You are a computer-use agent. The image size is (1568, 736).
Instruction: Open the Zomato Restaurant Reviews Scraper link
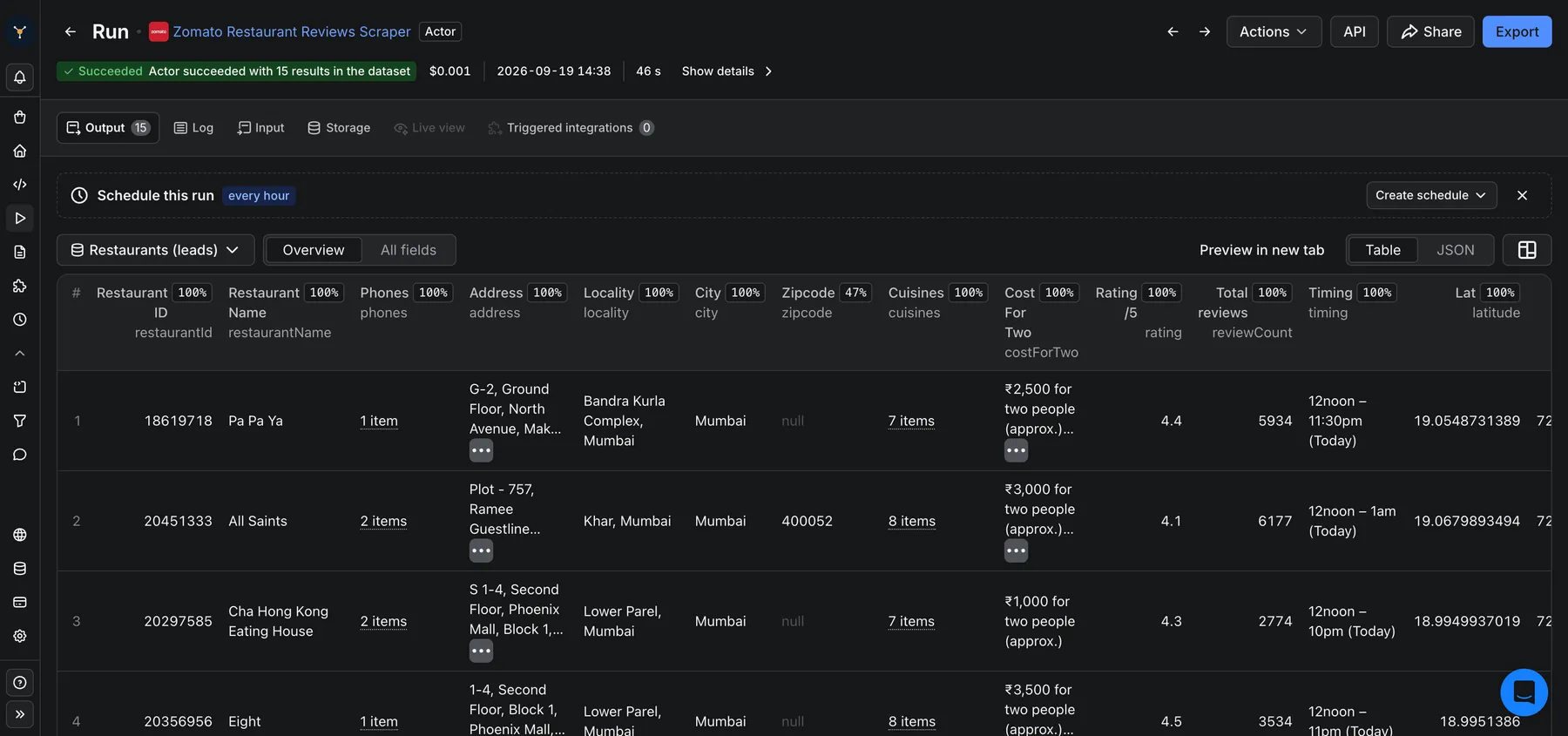[x=292, y=32]
